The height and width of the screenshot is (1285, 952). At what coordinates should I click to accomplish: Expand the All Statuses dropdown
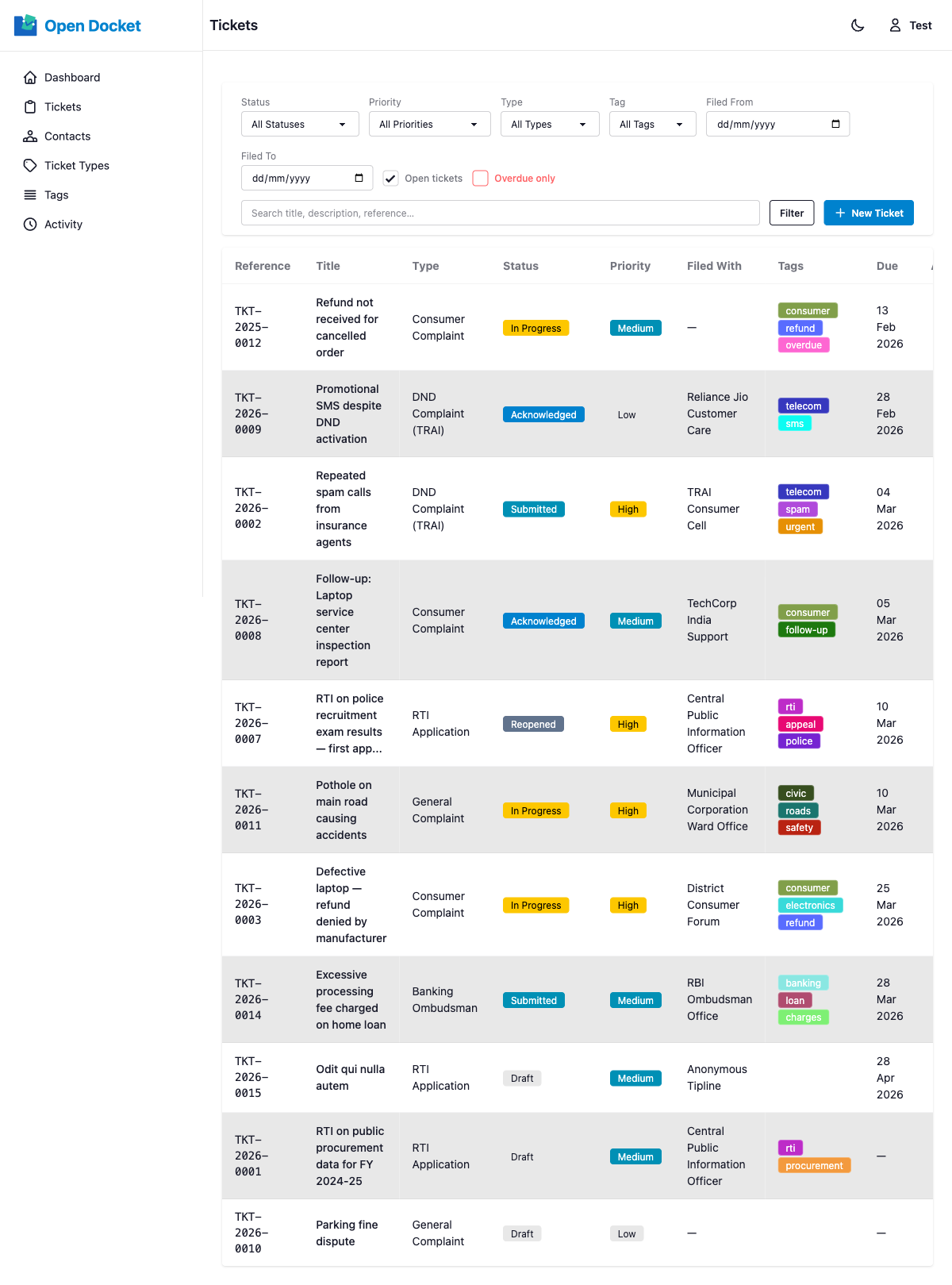pos(300,125)
